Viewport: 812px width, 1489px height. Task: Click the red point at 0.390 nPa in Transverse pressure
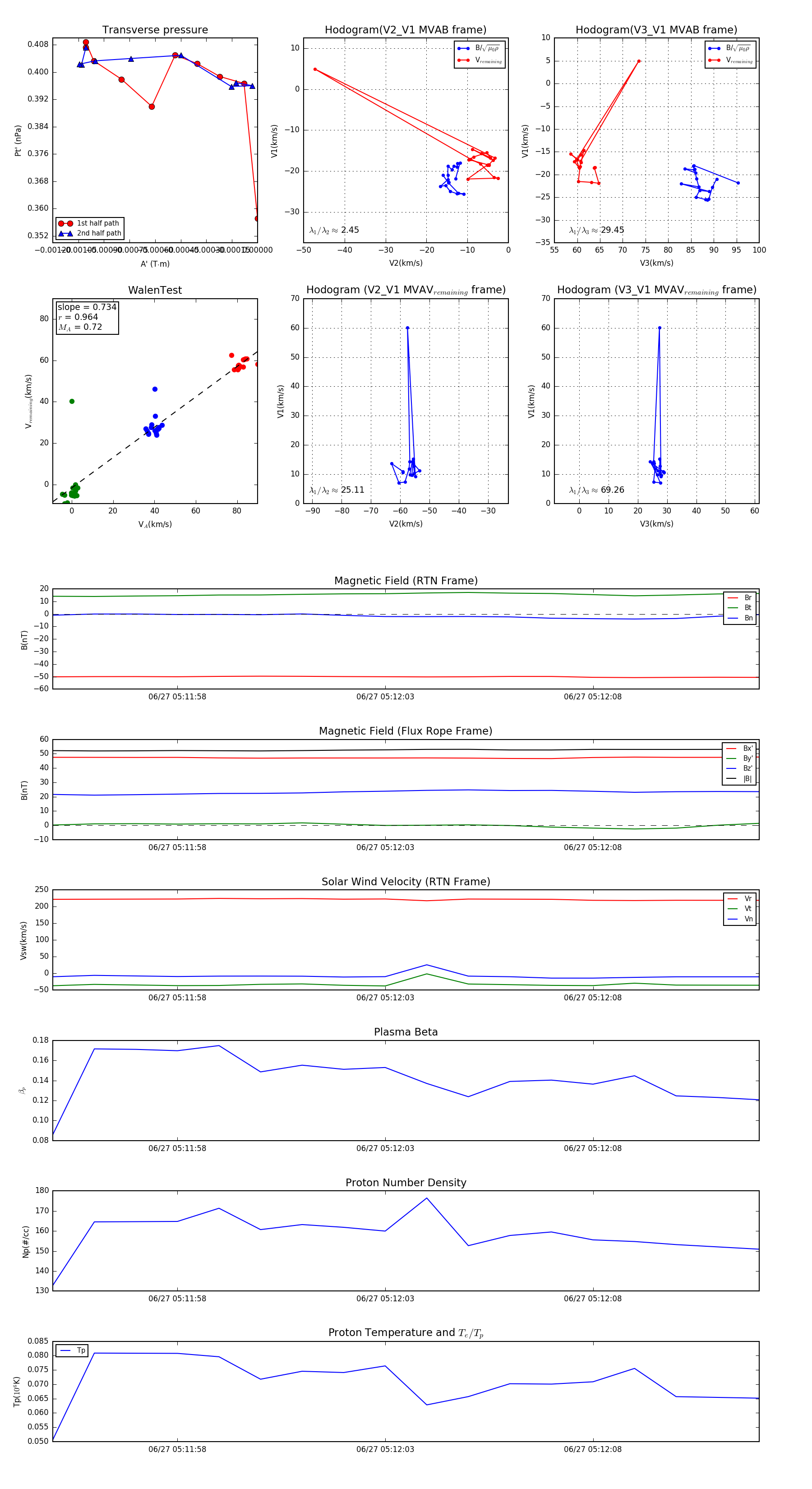[152, 106]
